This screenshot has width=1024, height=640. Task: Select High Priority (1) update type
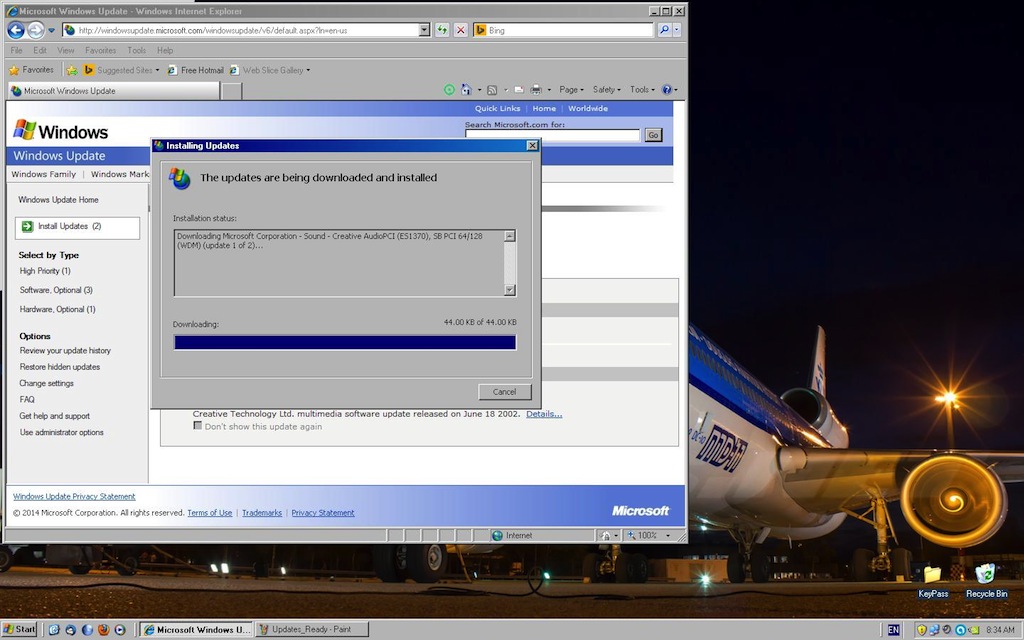click(x=45, y=271)
